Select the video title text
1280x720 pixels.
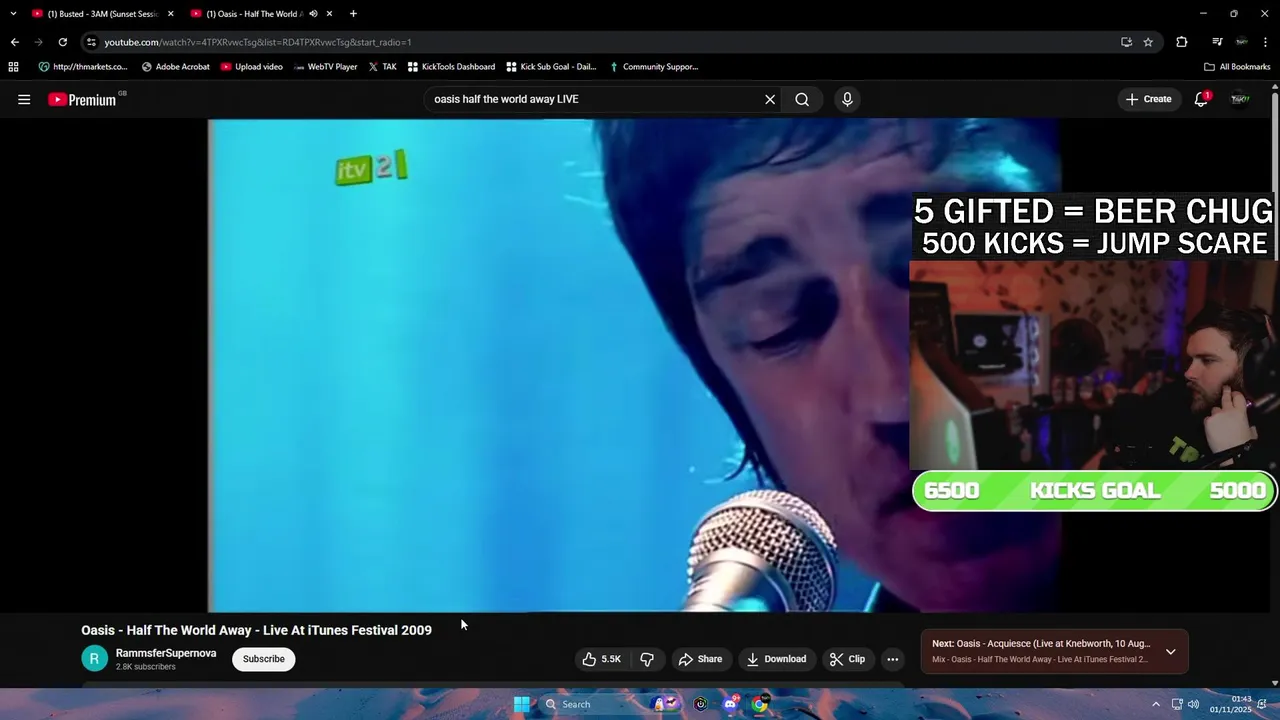pyautogui.click(x=257, y=630)
